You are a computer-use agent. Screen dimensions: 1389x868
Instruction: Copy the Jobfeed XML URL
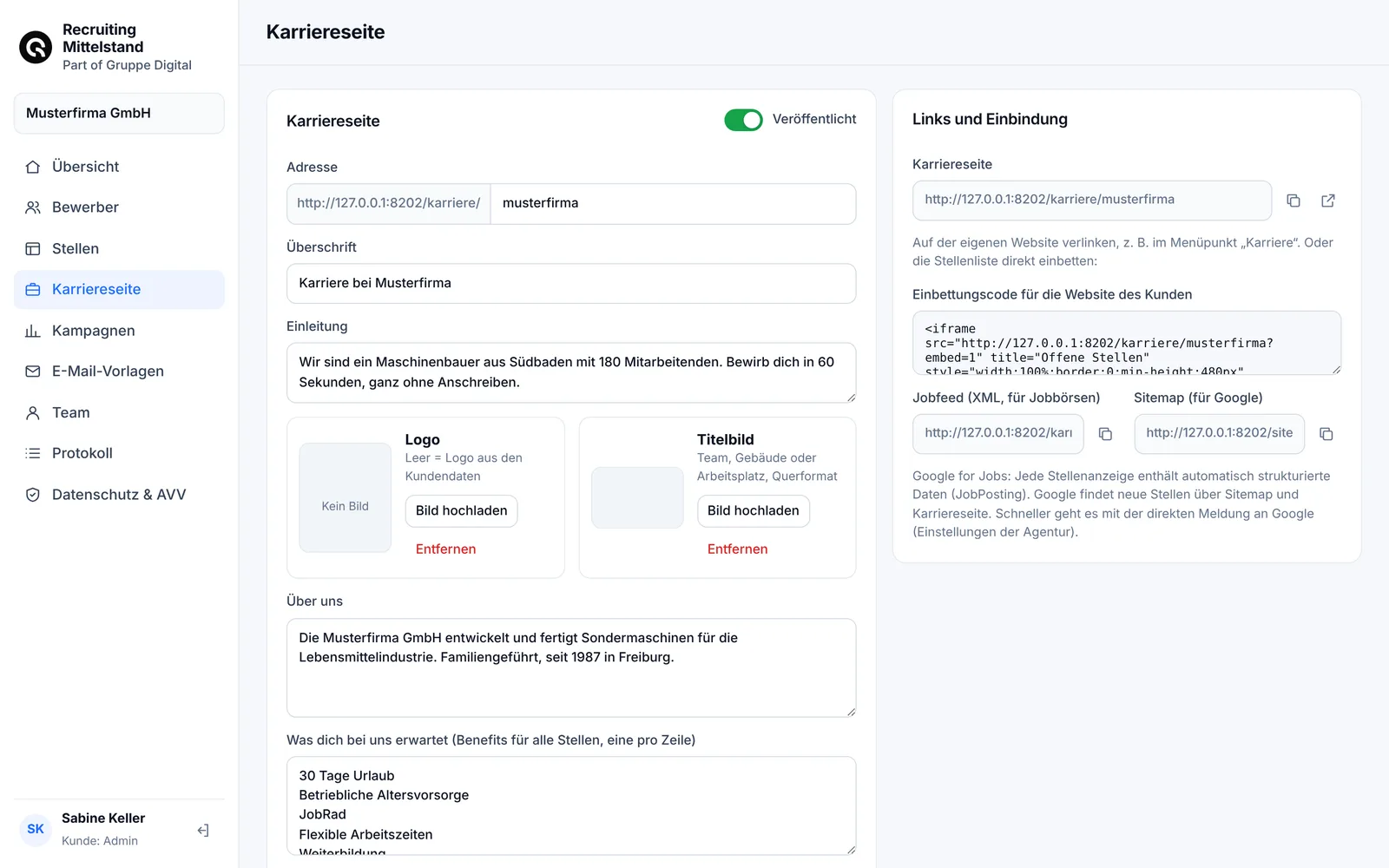pos(1105,434)
